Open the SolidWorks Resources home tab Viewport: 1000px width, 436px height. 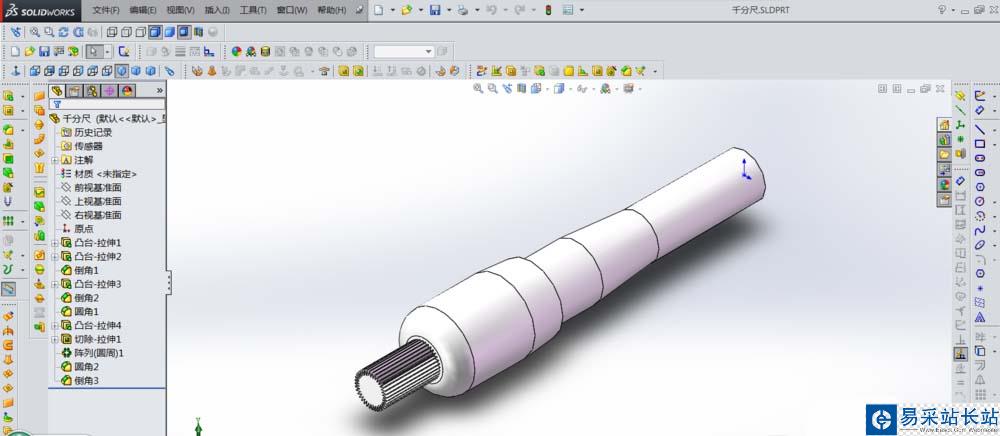pyautogui.click(x=944, y=124)
